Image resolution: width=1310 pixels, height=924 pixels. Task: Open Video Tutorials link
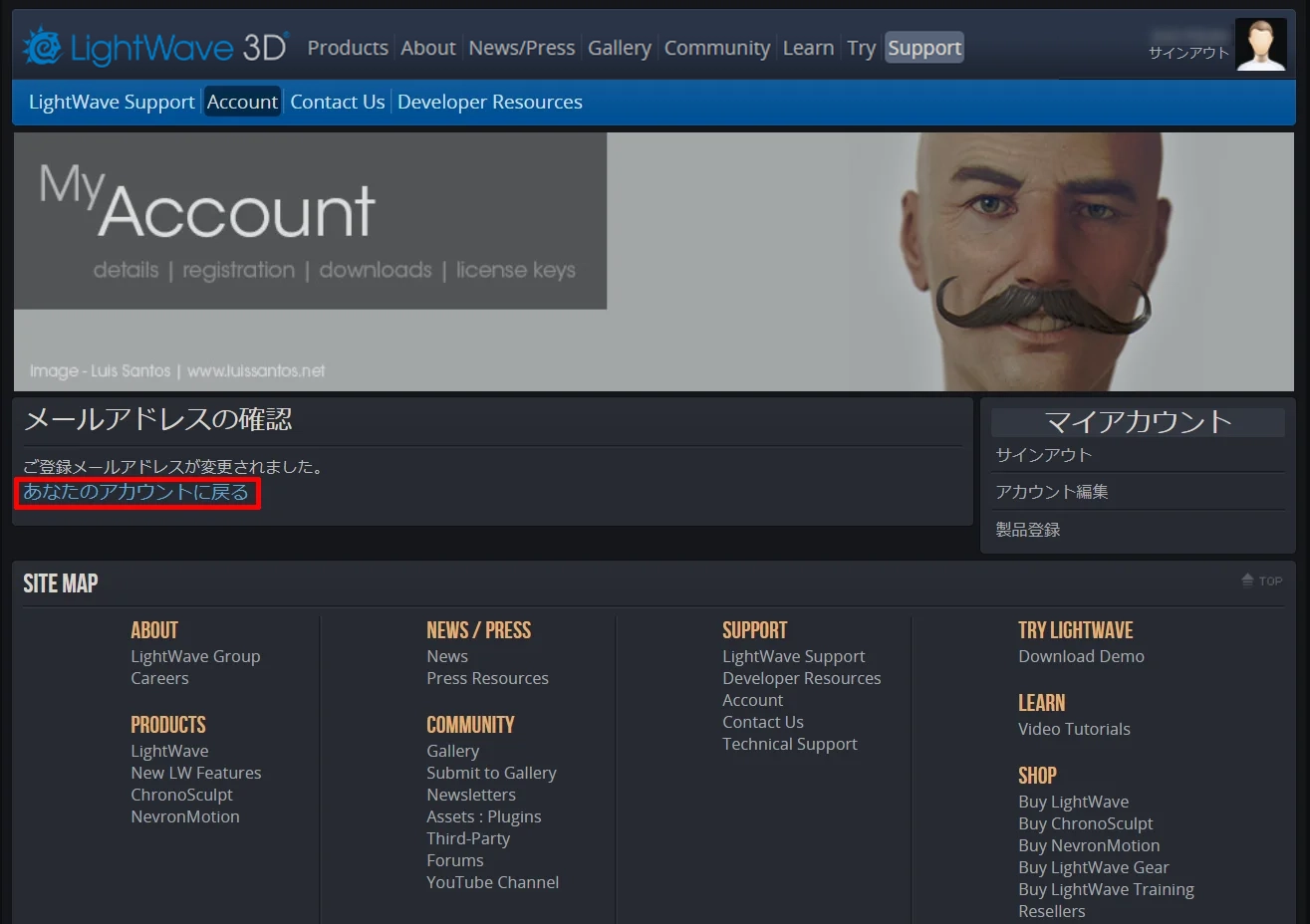[x=1074, y=729]
